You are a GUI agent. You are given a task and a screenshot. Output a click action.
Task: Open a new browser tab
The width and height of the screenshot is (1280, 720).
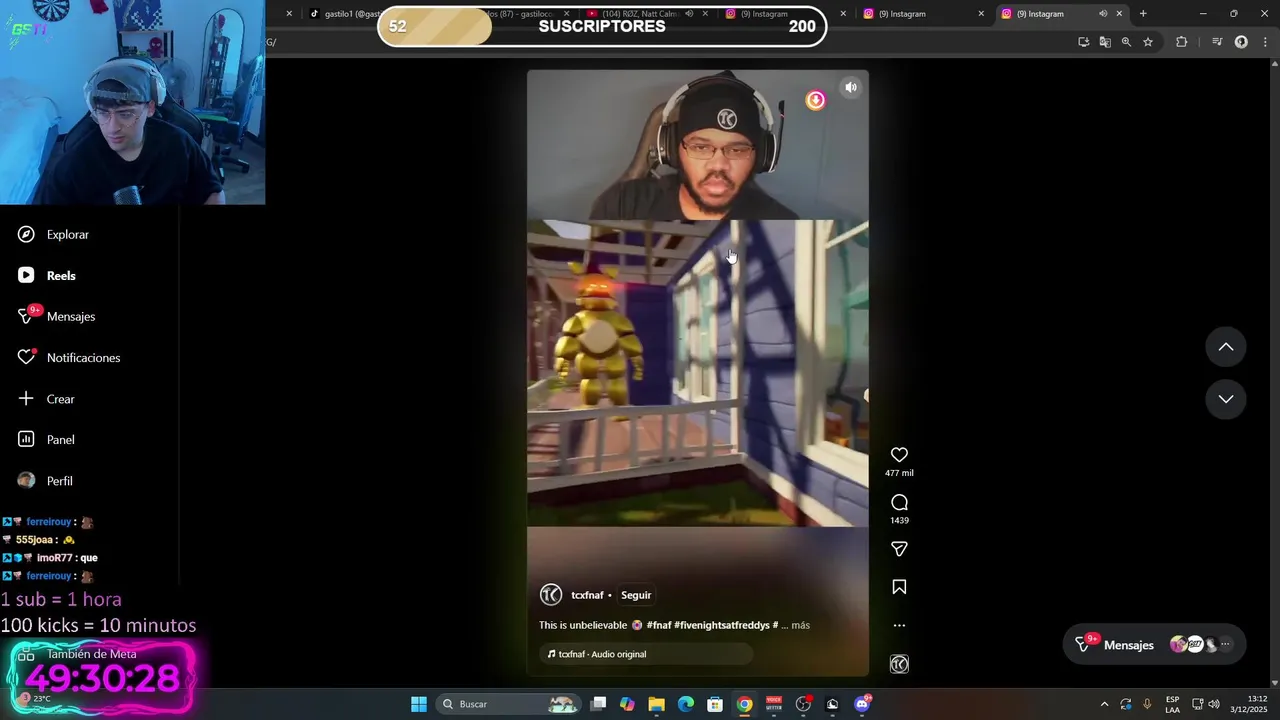point(1143,14)
